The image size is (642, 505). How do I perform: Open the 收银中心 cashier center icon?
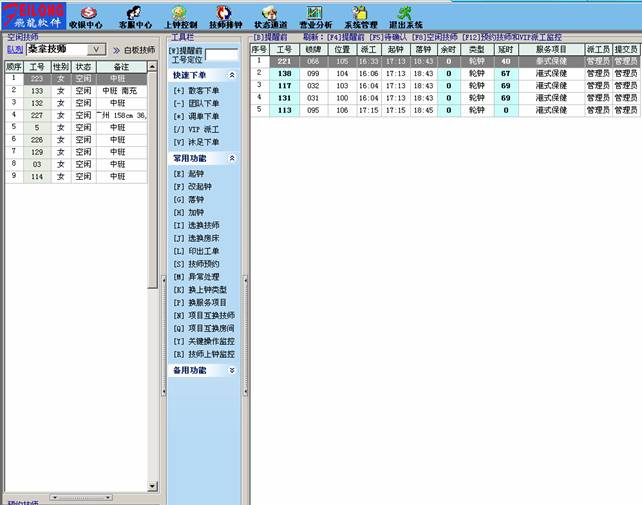[x=87, y=17]
